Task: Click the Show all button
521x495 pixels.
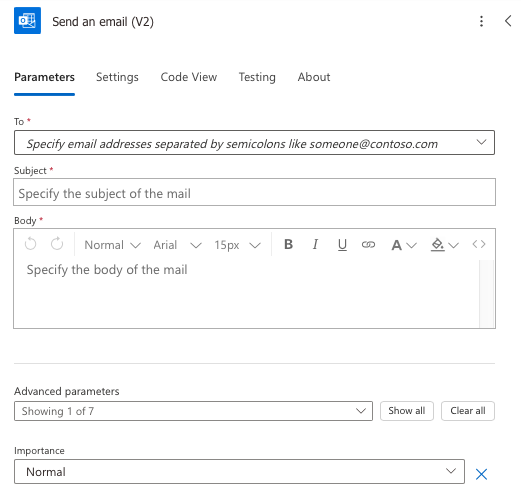Action: [x=407, y=411]
